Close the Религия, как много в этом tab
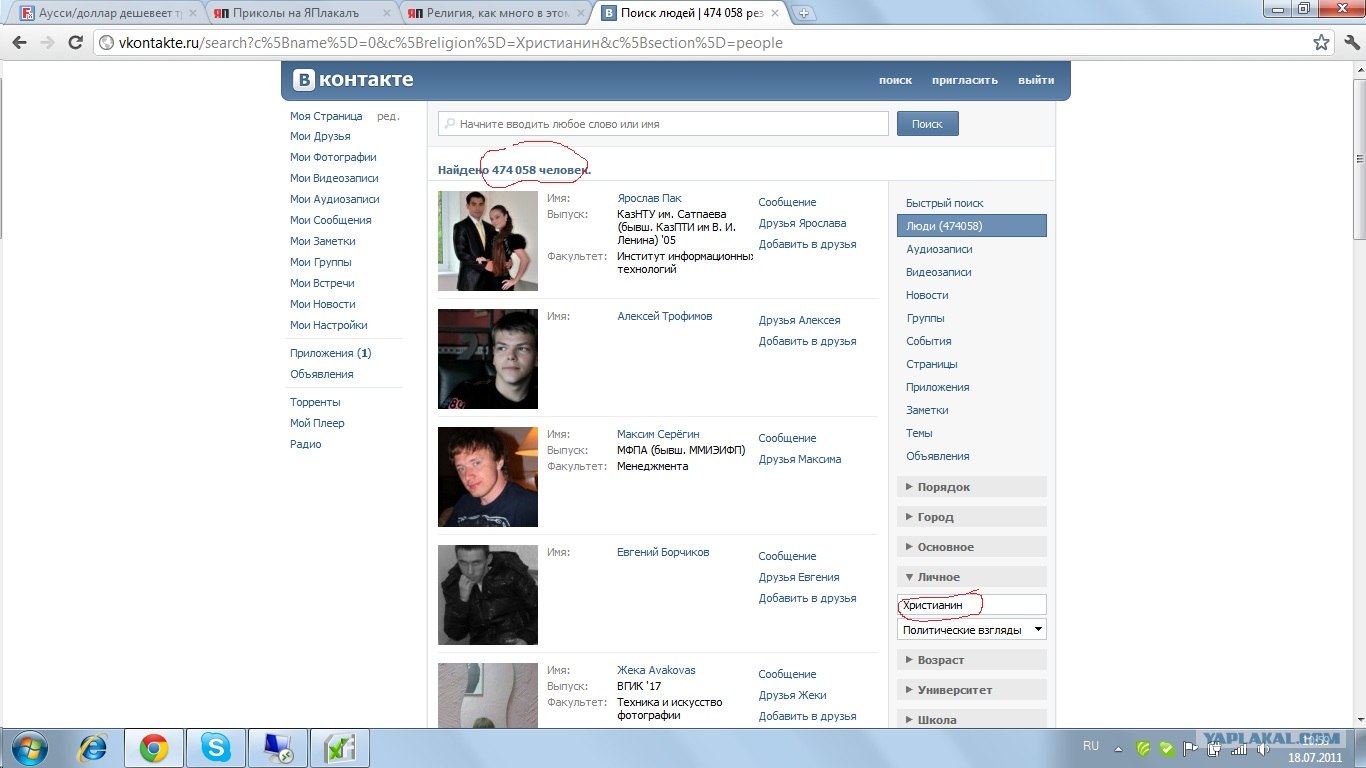Image resolution: width=1366 pixels, height=768 pixels. pyautogui.click(x=582, y=13)
